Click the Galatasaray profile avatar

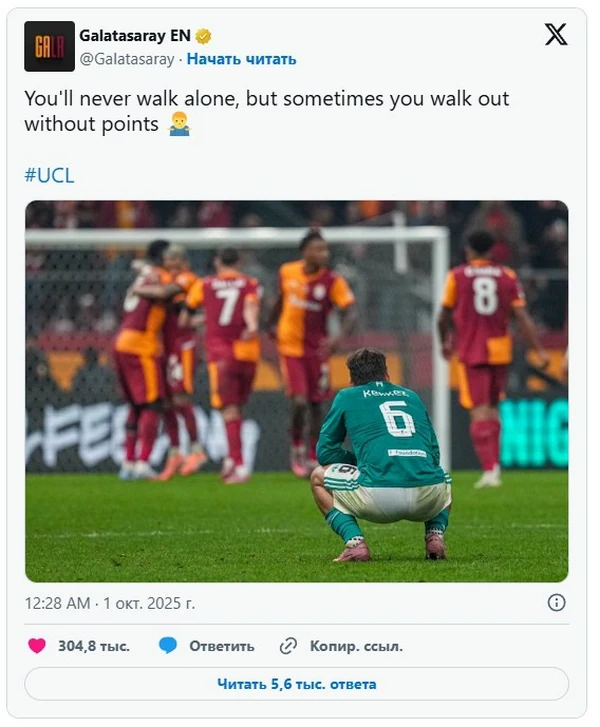point(49,46)
